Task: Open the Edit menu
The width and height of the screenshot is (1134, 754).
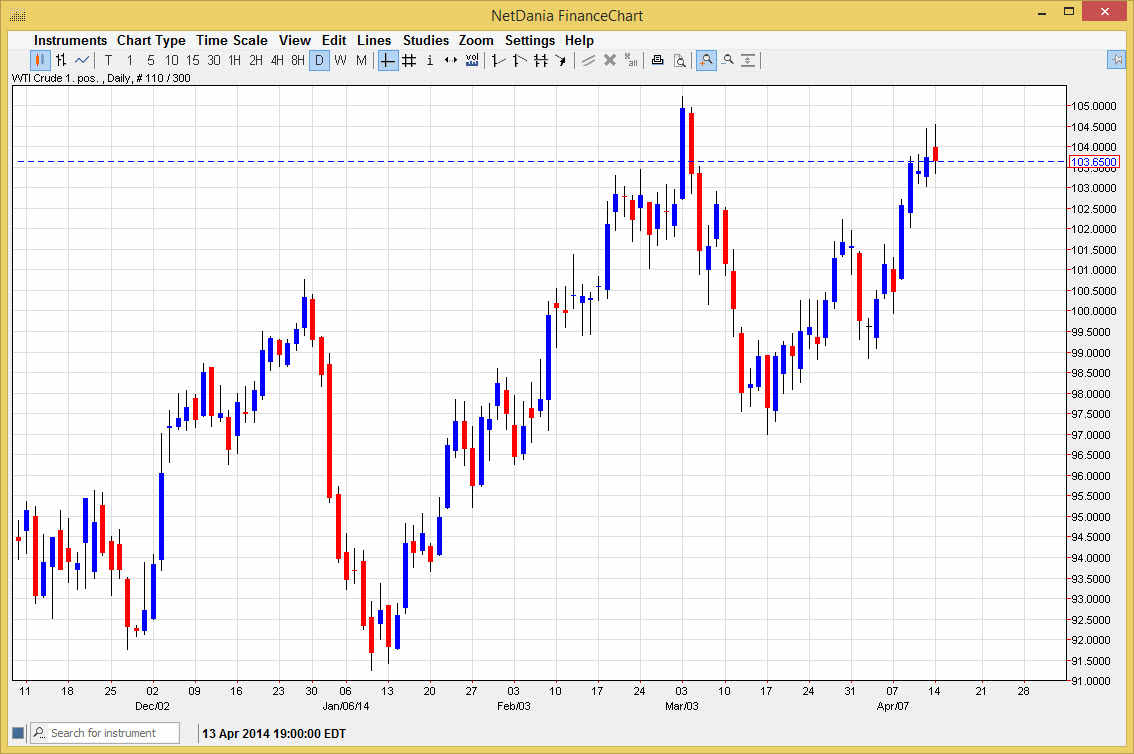Action: point(333,40)
